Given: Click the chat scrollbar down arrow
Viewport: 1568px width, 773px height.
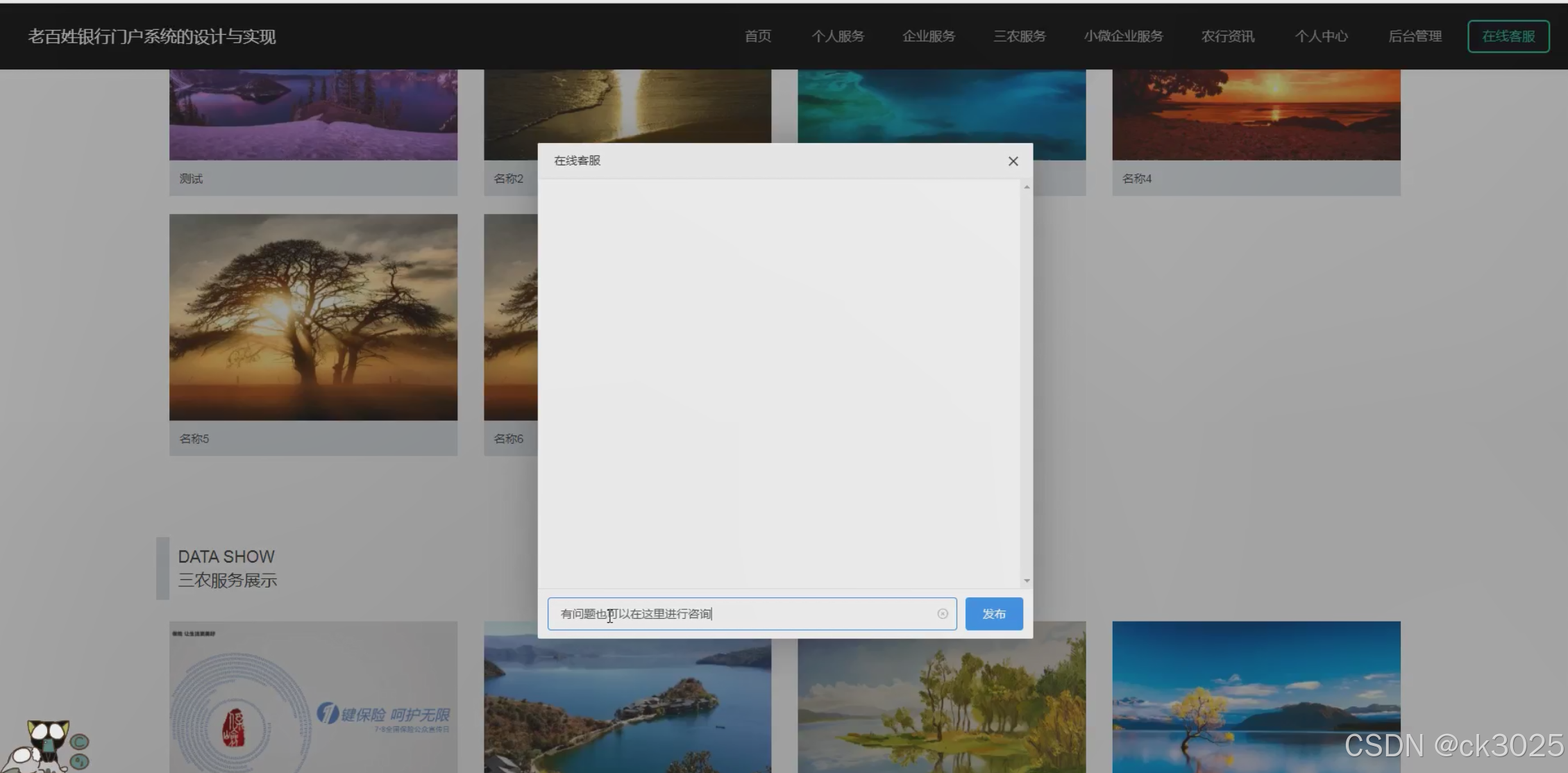Looking at the screenshot, I should tap(1026, 581).
